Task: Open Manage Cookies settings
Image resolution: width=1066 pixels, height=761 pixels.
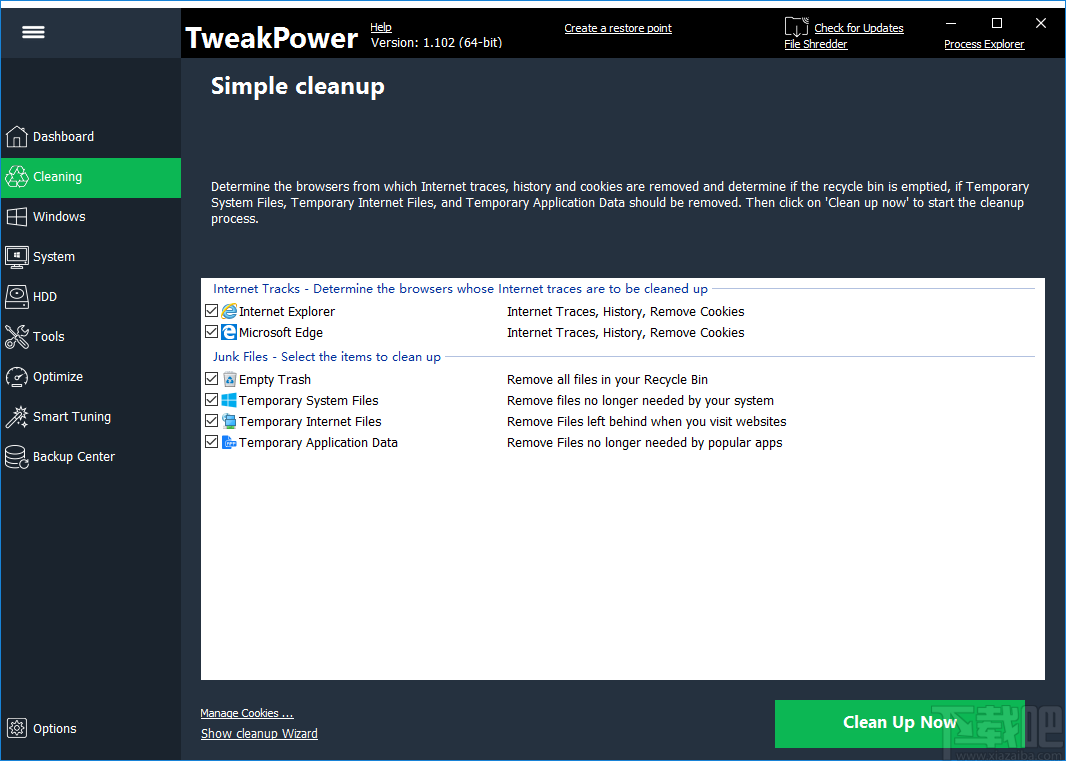Action: (246, 712)
